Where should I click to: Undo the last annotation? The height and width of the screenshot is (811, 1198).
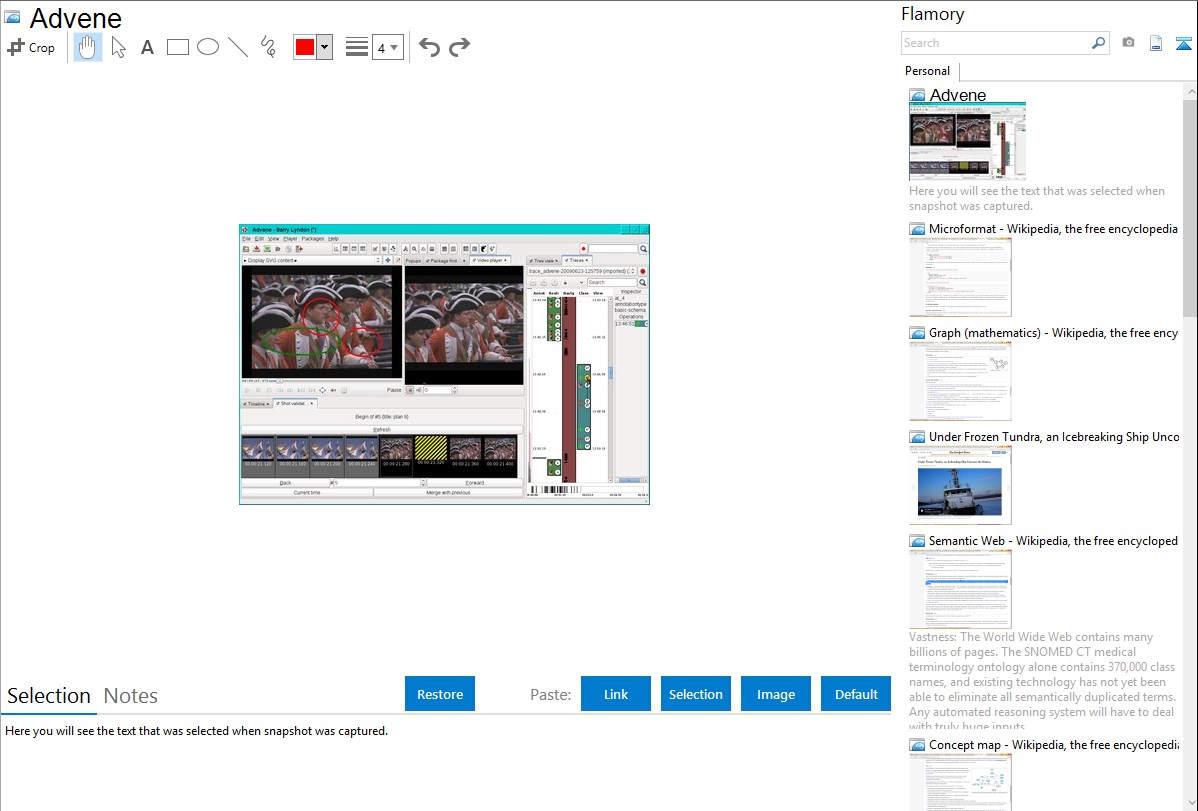429,47
